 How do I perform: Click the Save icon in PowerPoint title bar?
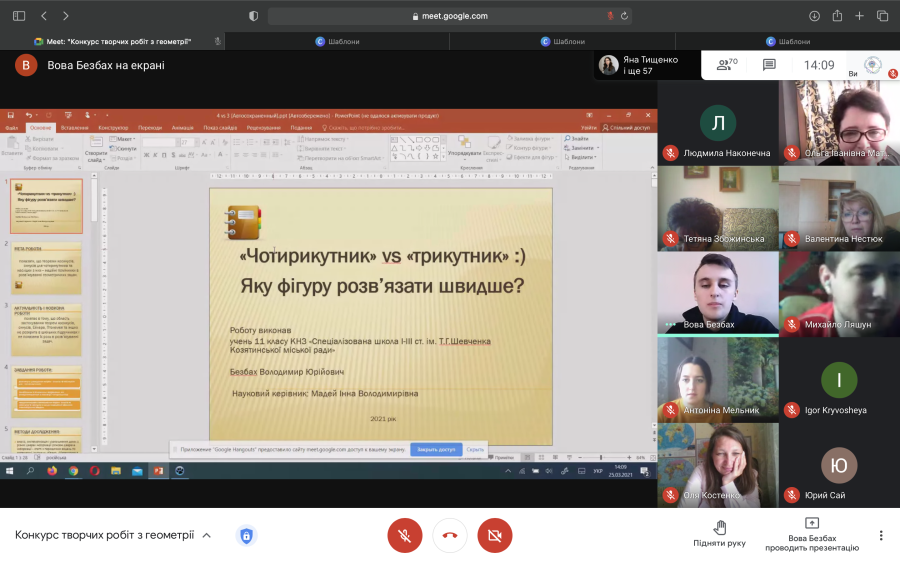pyautogui.click(x=11, y=115)
